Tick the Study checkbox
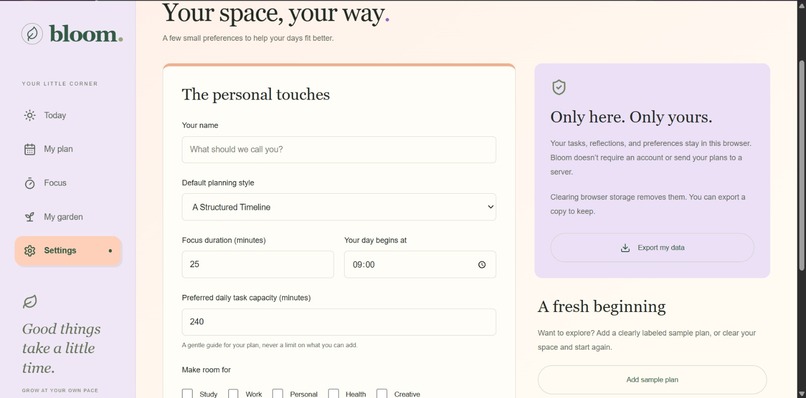This screenshot has height=398, width=806. 187,394
